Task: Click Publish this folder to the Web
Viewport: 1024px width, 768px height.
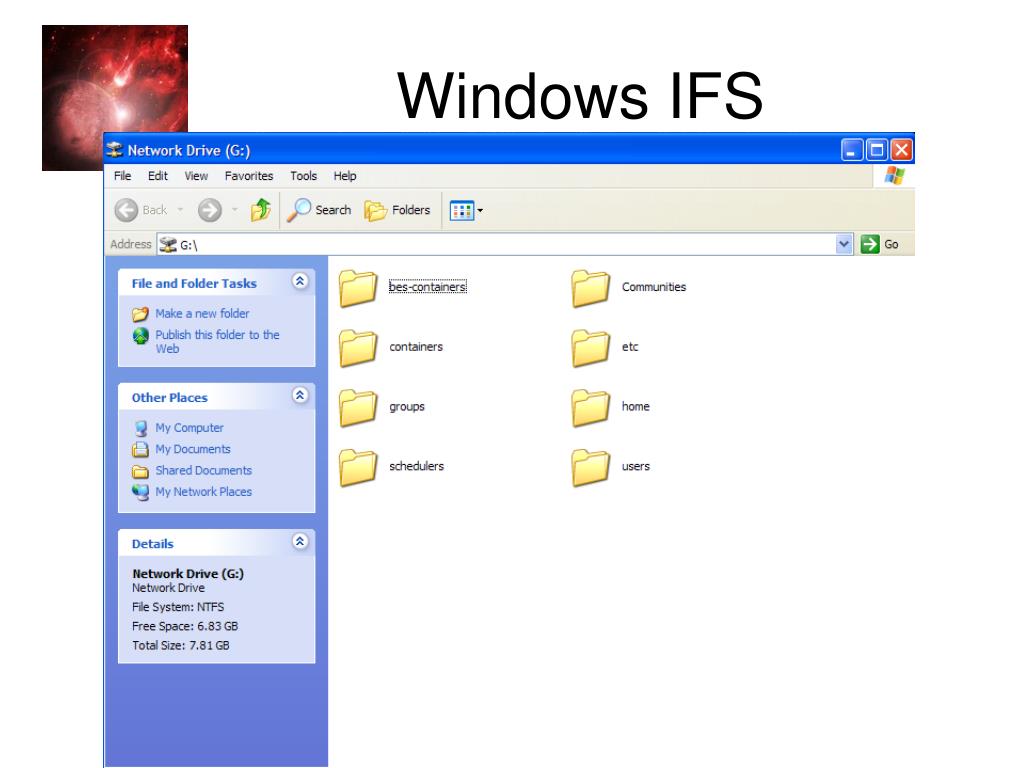Action: (217, 342)
